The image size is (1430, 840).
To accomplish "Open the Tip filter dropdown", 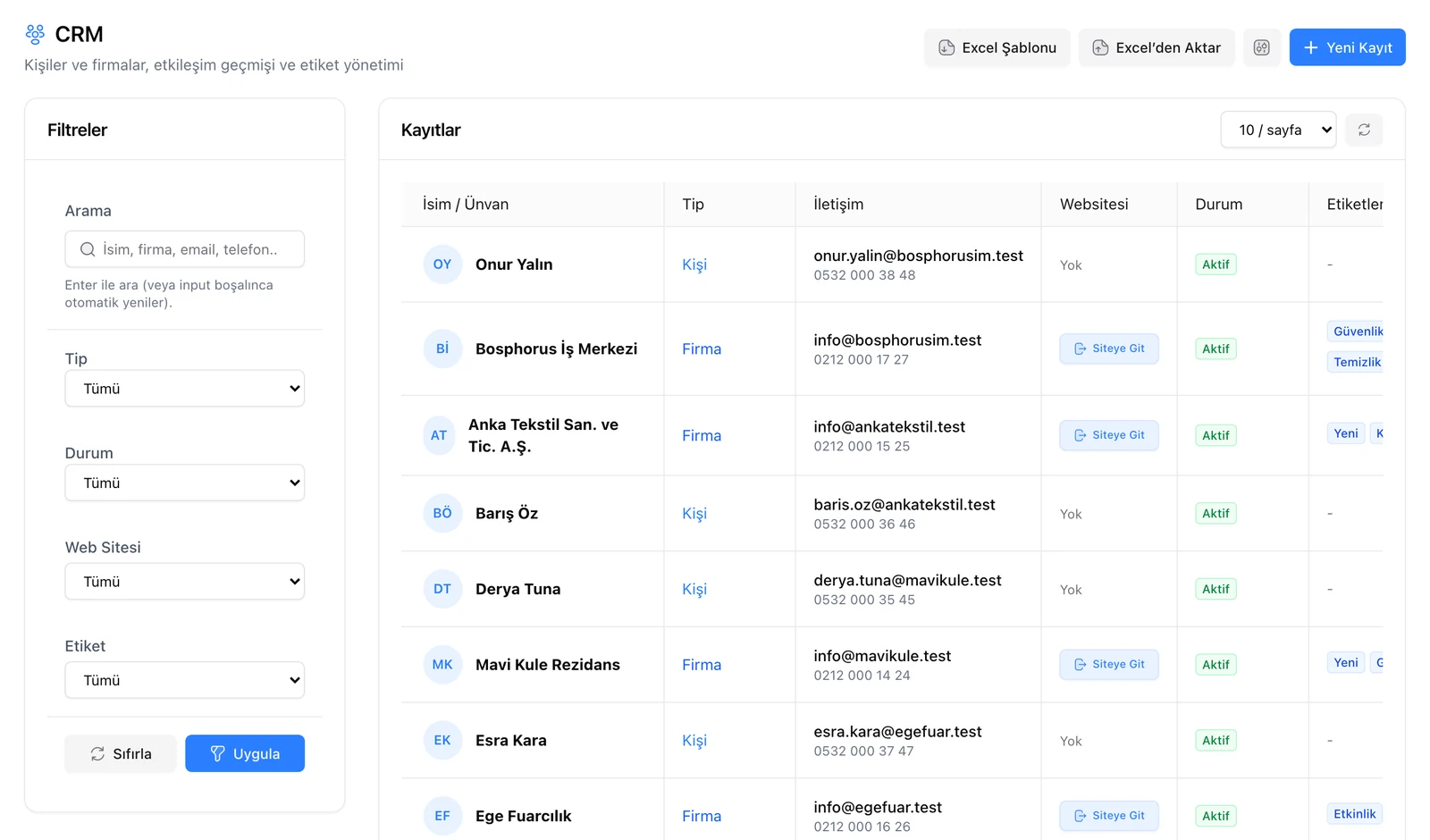I will 185,389.
